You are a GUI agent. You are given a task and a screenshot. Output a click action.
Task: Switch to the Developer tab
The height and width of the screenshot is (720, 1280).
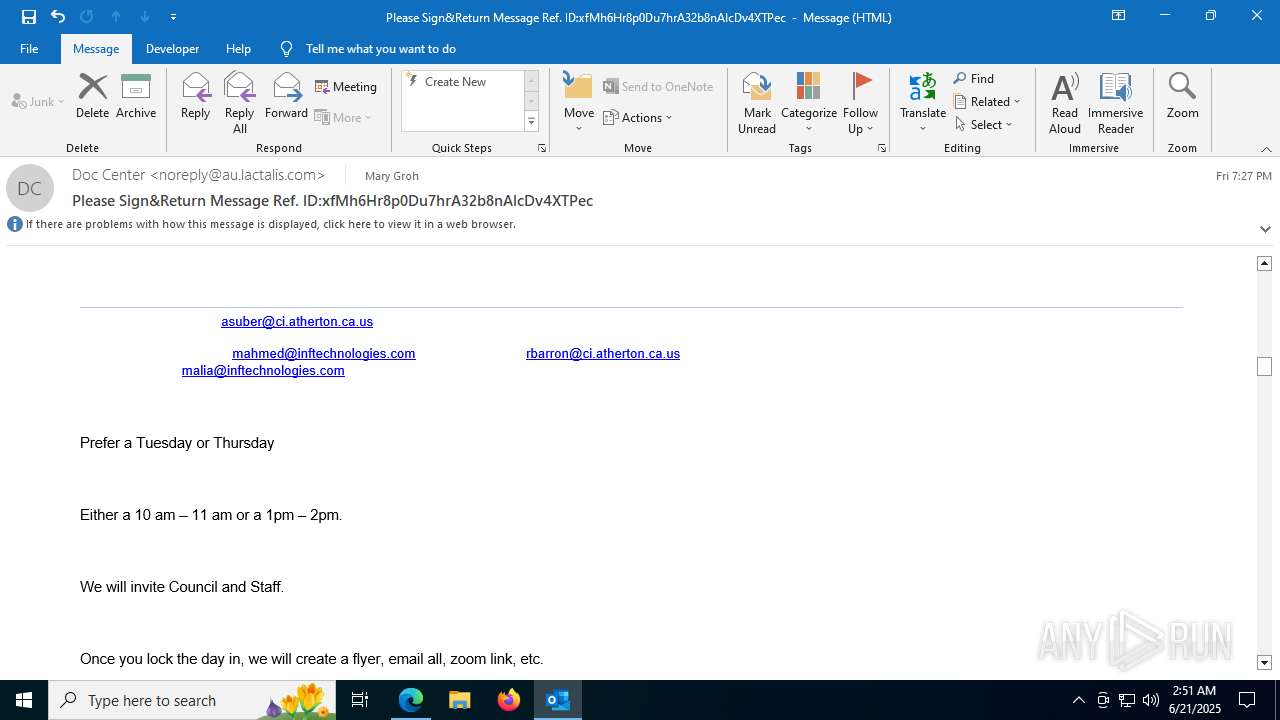click(x=172, y=48)
